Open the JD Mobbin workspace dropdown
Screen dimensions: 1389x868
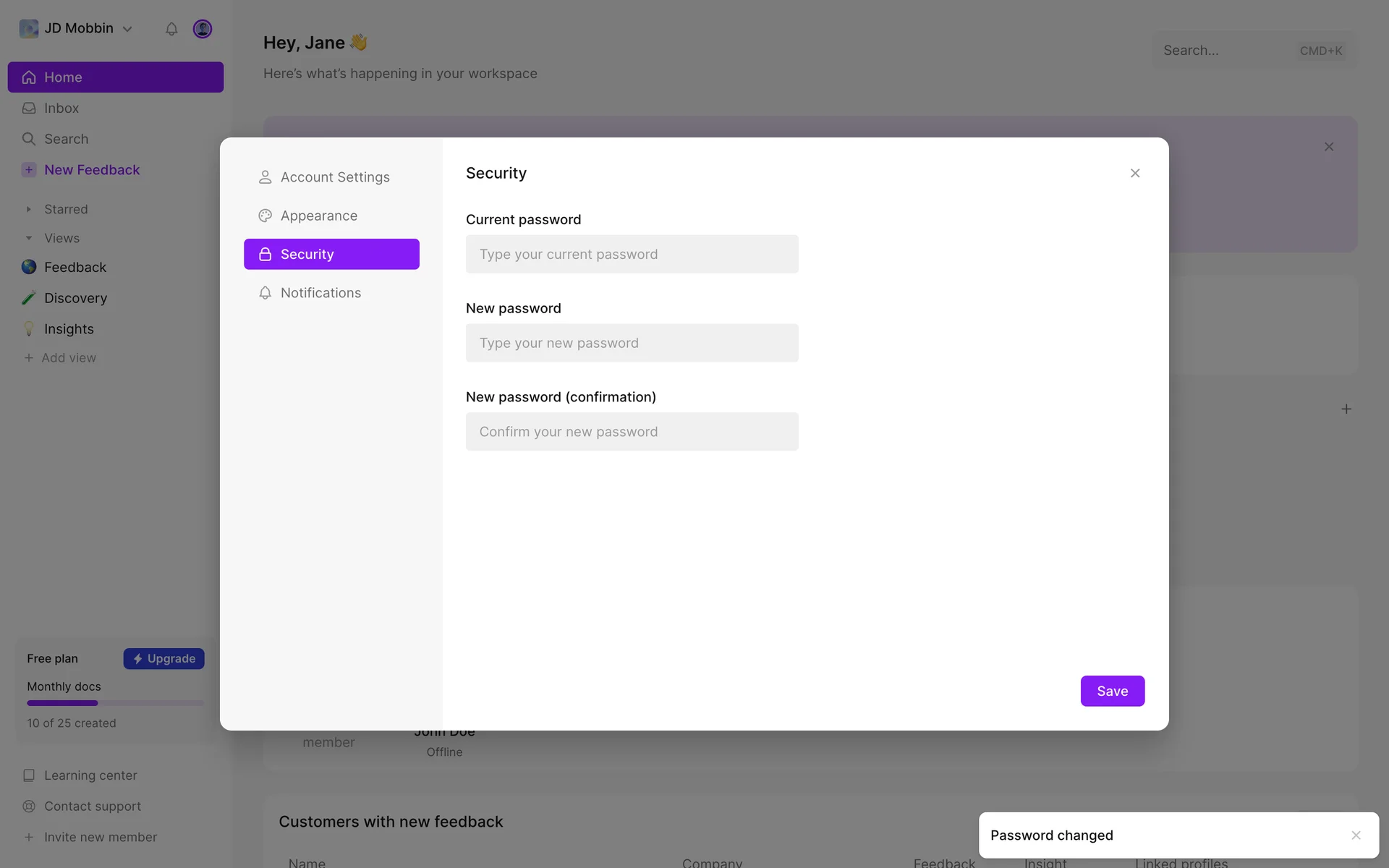pos(77,29)
